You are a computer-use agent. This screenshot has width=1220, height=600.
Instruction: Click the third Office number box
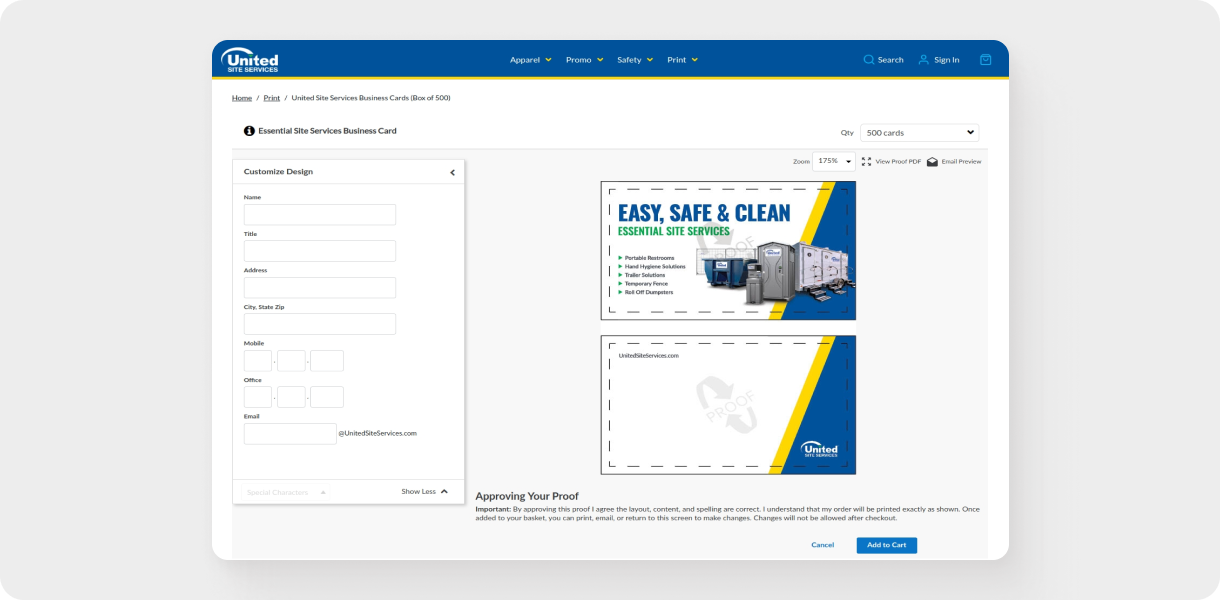pyautogui.click(x=327, y=397)
